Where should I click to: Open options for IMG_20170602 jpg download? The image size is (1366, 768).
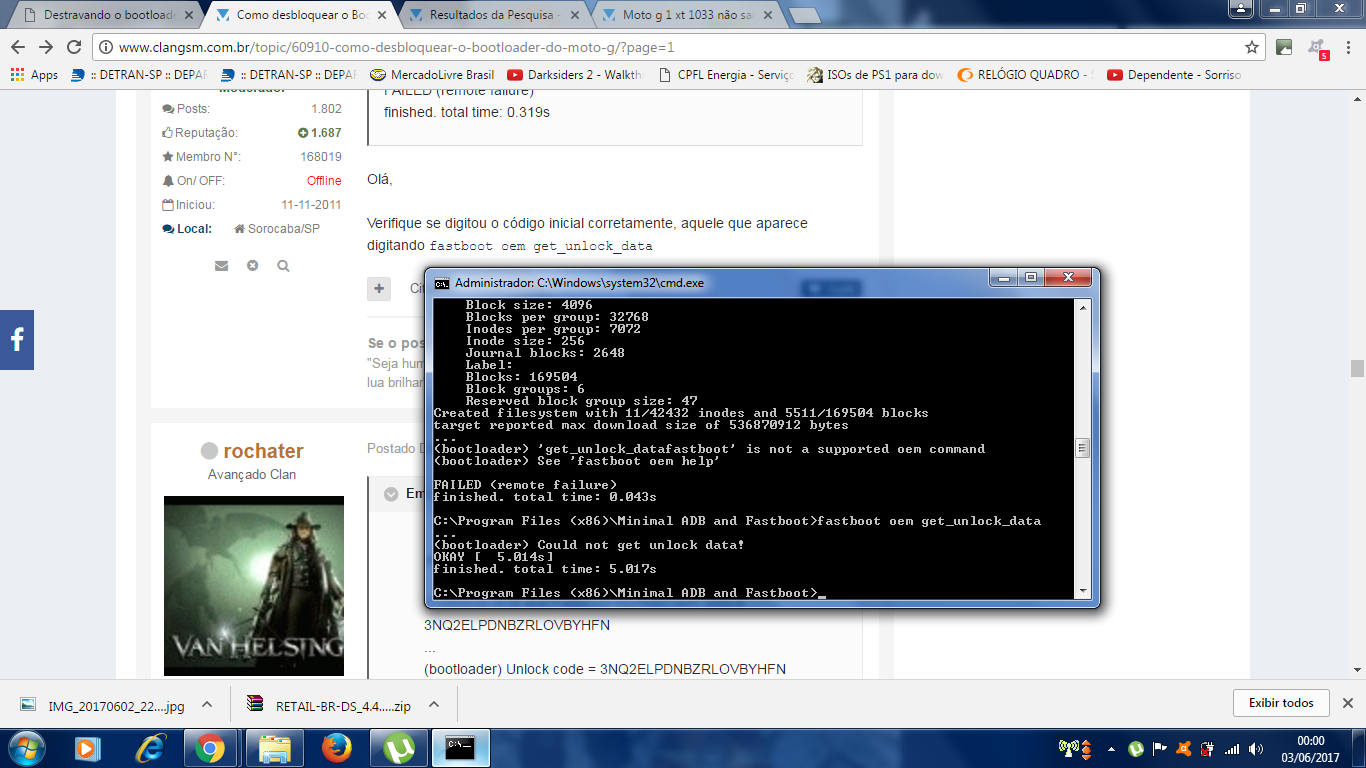tap(207, 704)
